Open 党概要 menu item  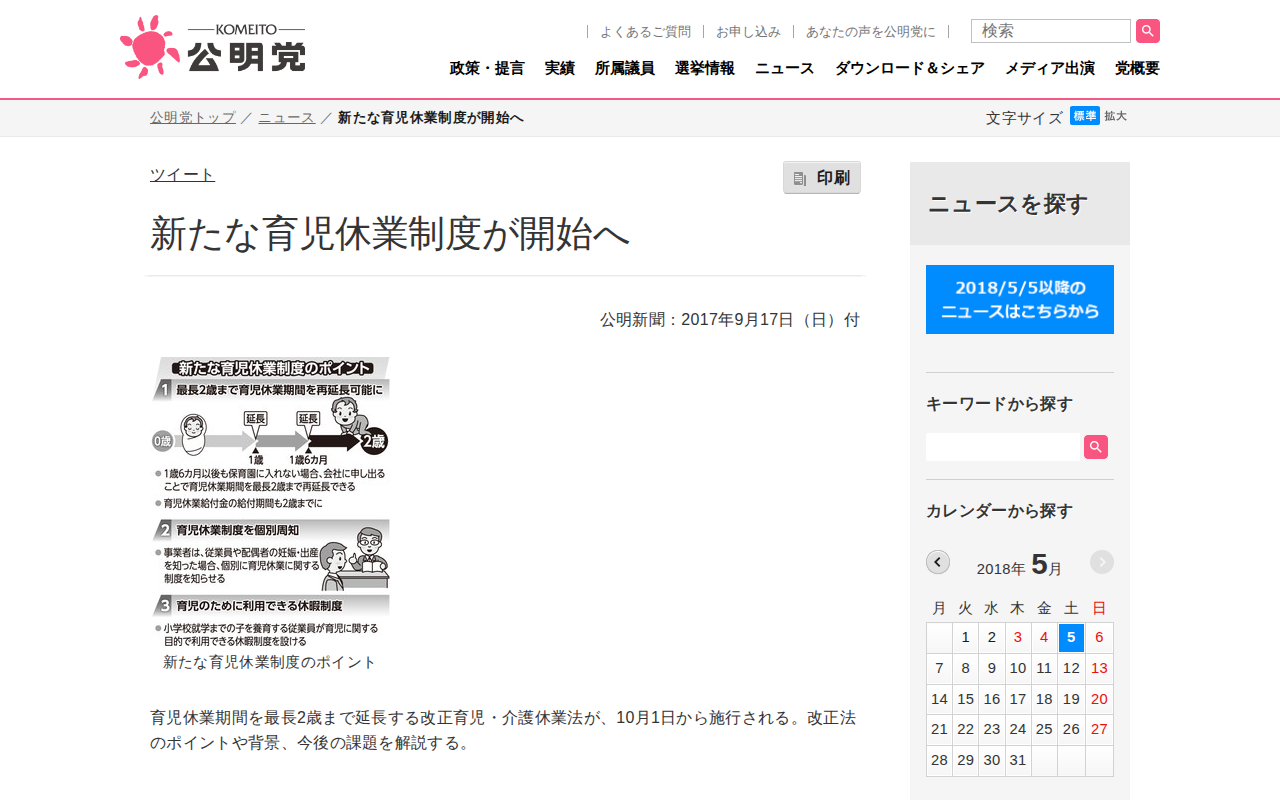[x=1137, y=68]
